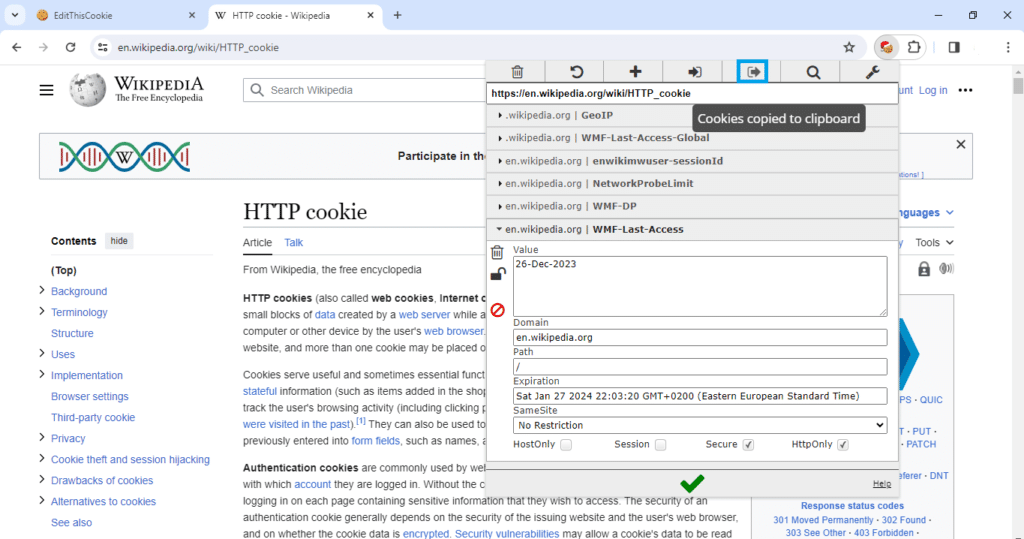Open the SameSite dropdown
Screen dimensions: 1024x539
point(699,425)
